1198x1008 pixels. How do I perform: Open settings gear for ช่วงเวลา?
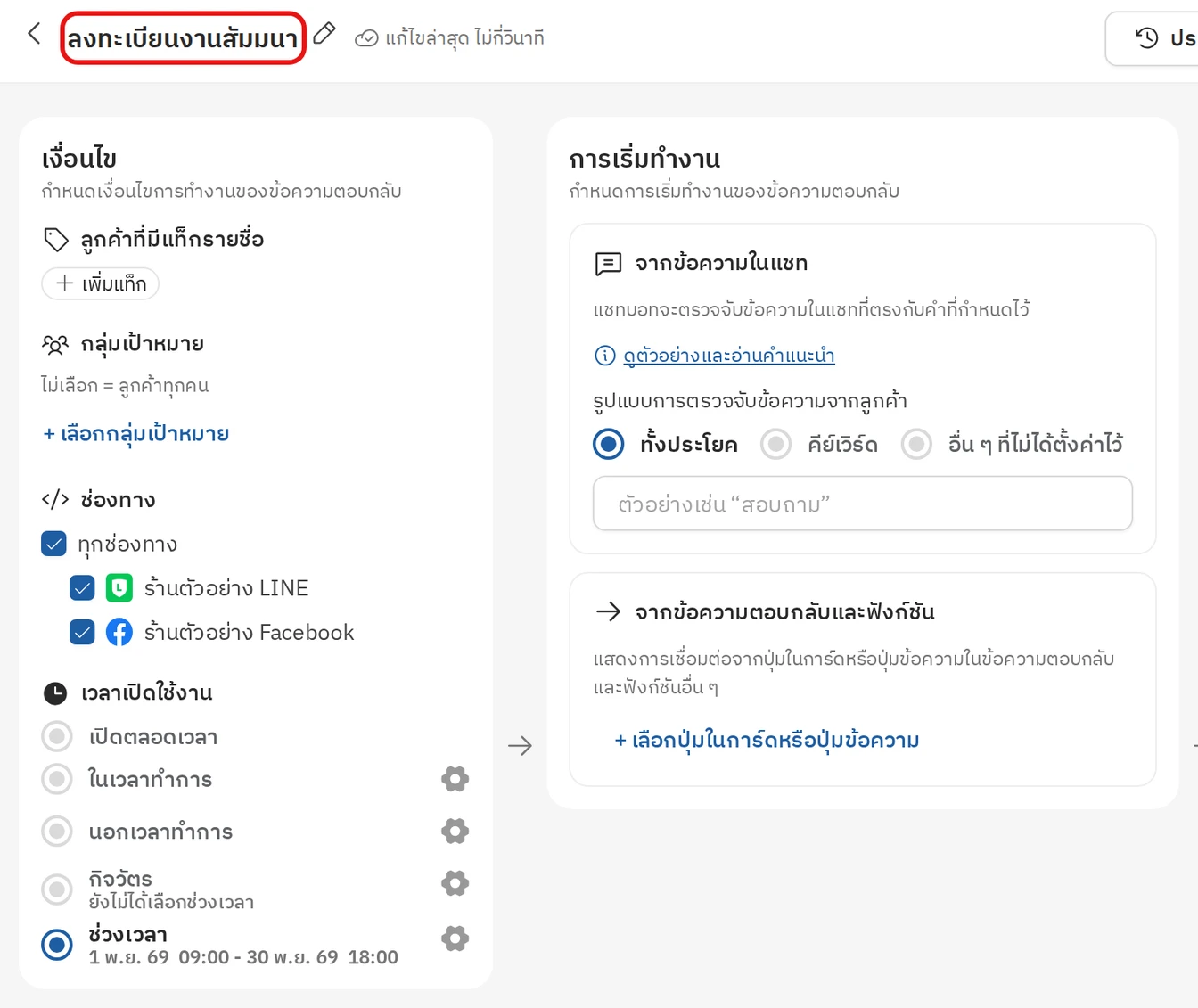455,938
